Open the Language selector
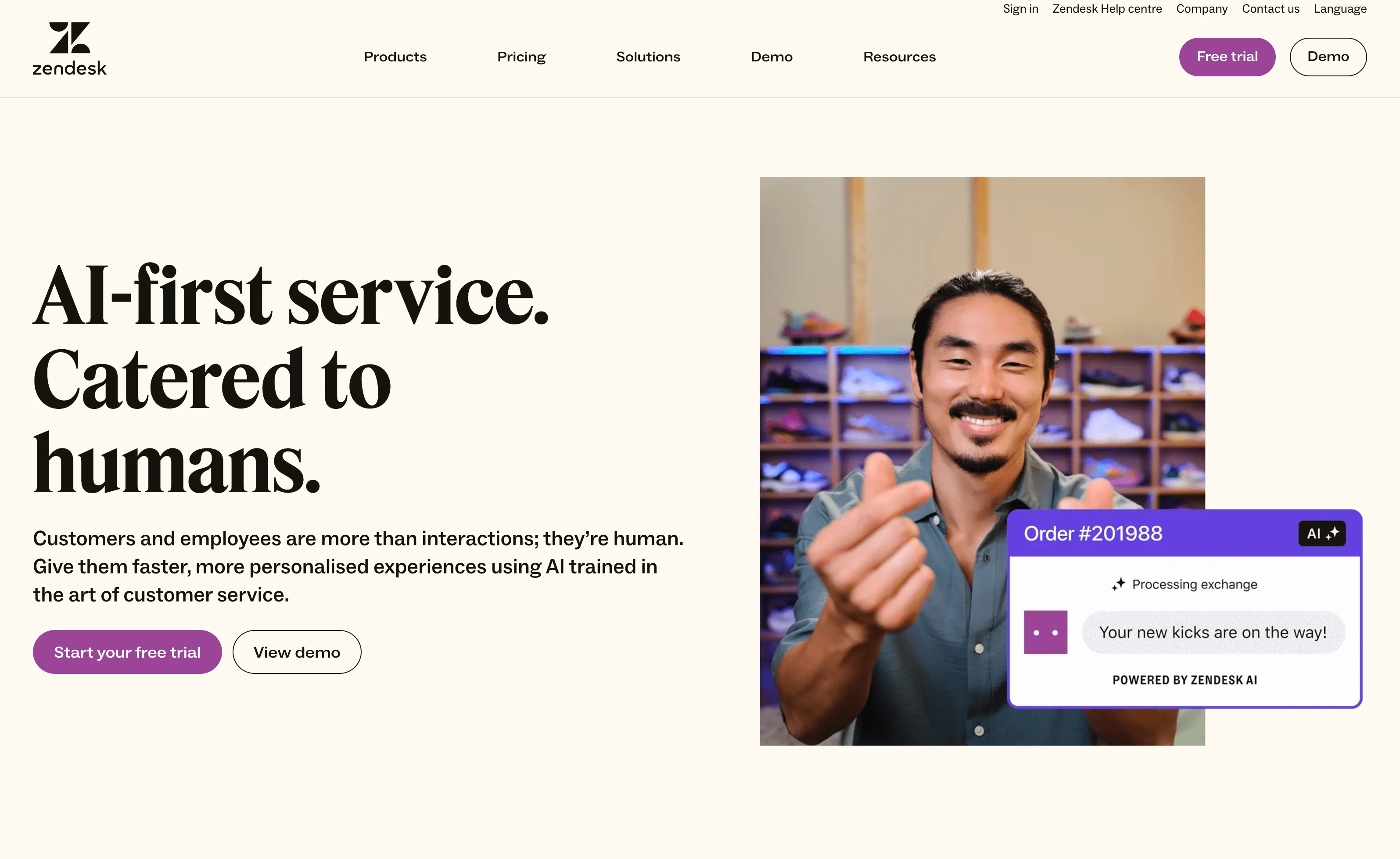This screenshot has height=859, width=1400. coord(1340,9)
